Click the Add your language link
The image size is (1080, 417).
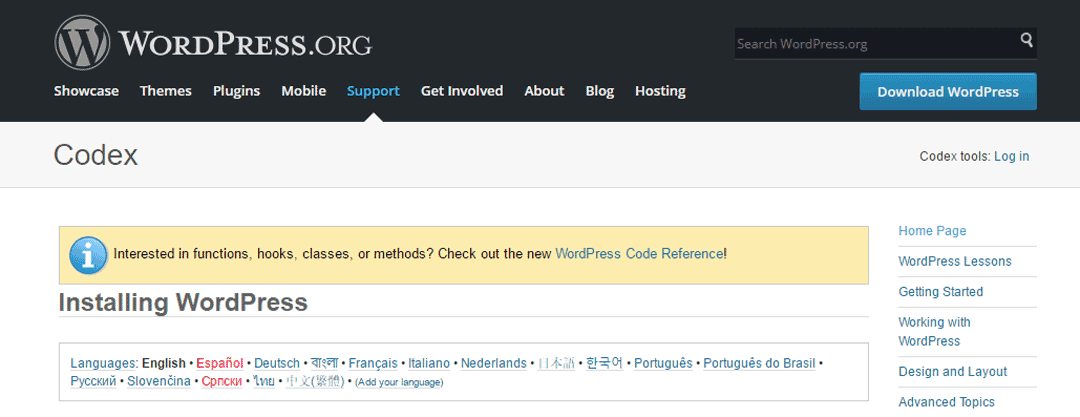coord(399,382)
